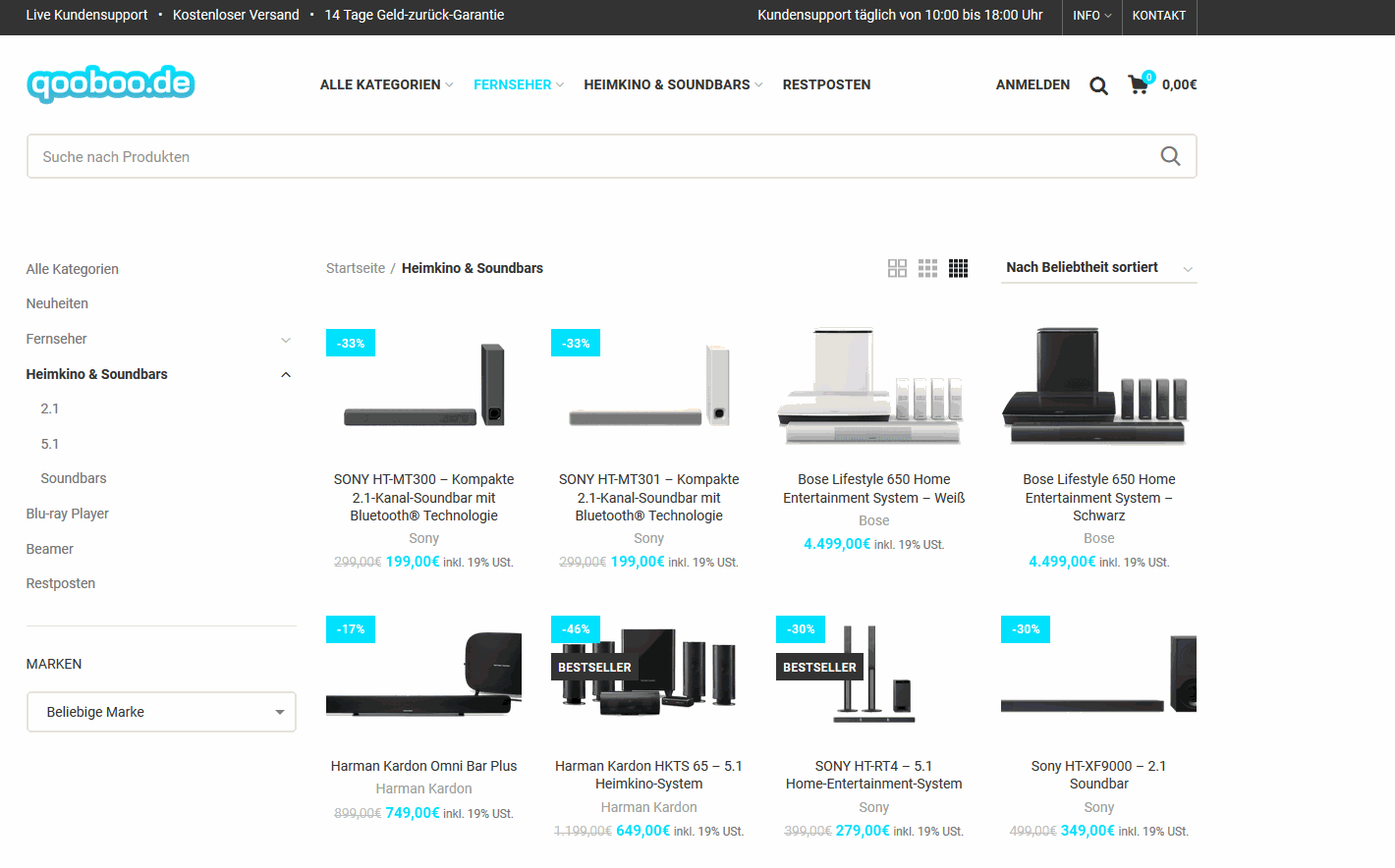The width and height of the screenshot is (1395, 868).
Task: Open the Nach Beliebtheit sortiert dropdown
Action: coord(1098,267)
